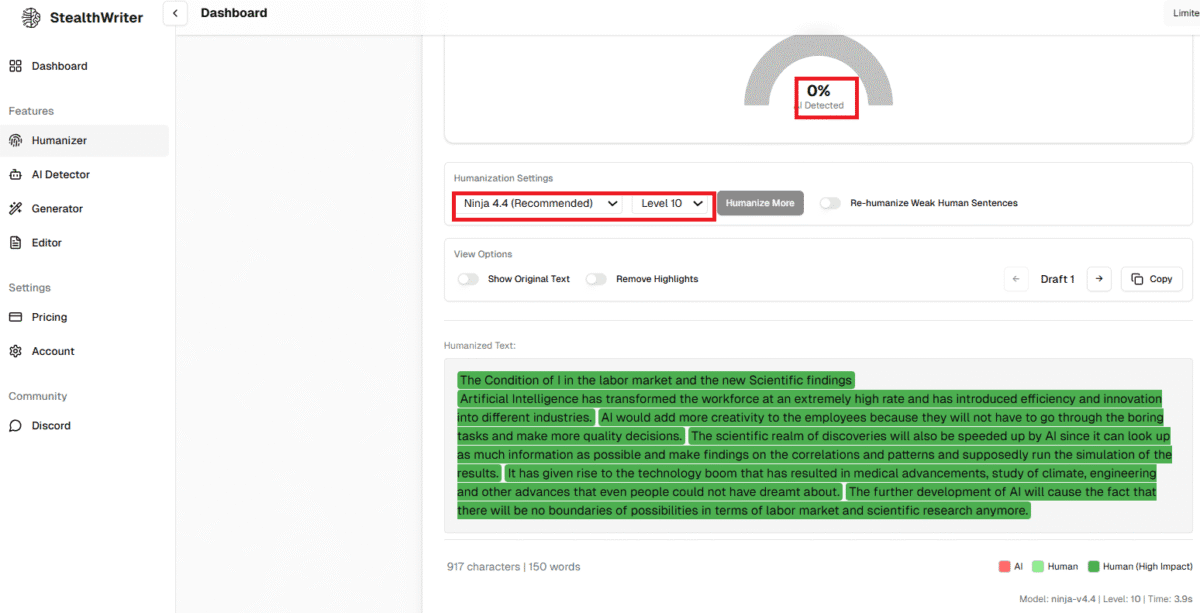Click the Dashboard page title tab
The width and height of the screenshot is (1200, 613).
233,12
